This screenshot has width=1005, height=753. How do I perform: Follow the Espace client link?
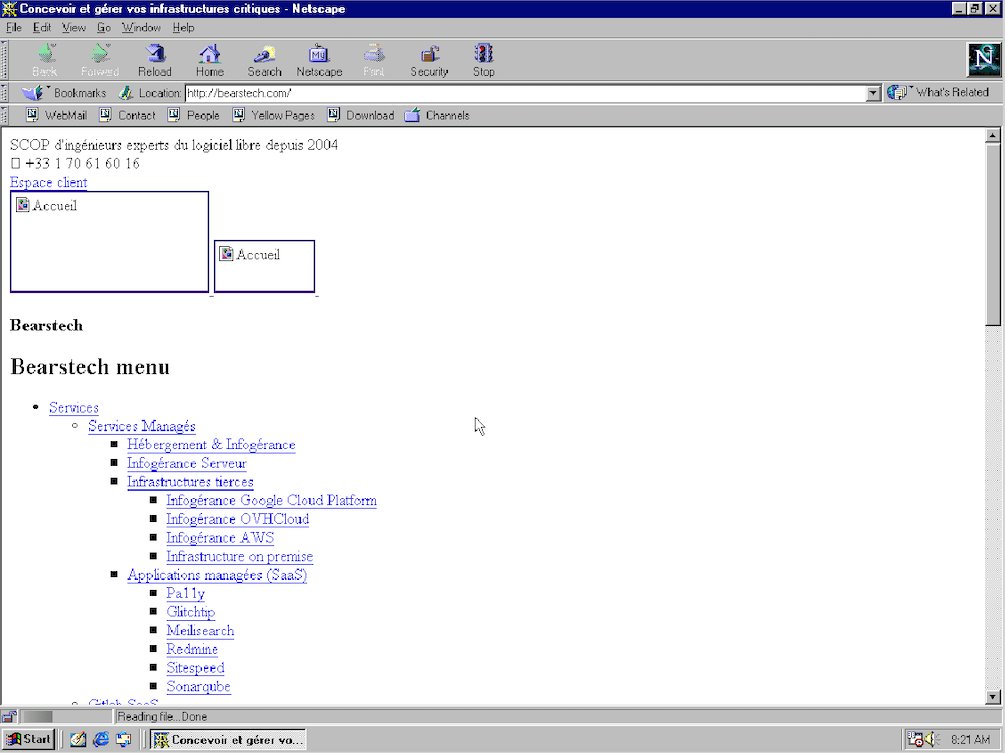click(x=49, y=183)
